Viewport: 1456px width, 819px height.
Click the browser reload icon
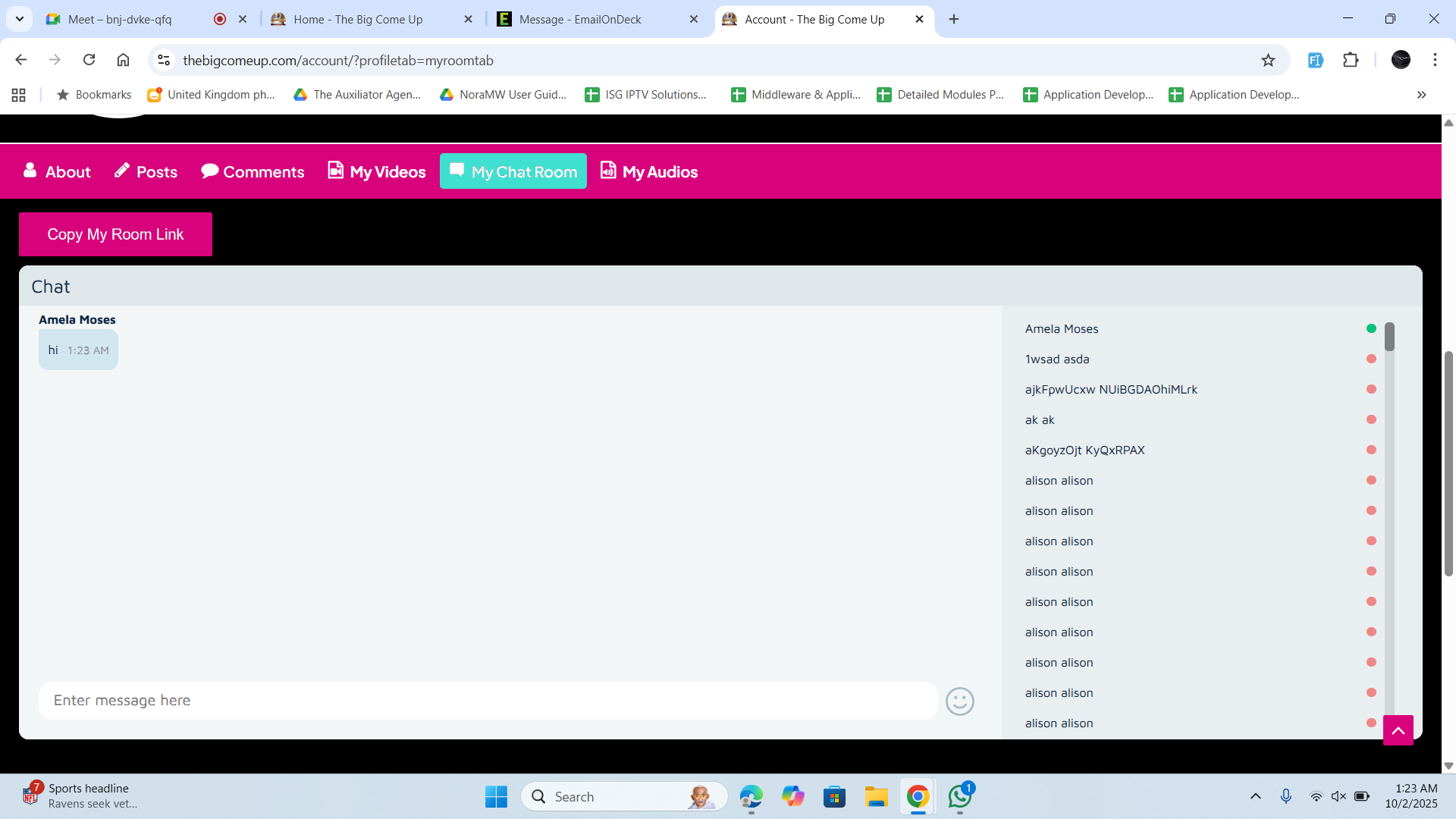[x=89, y=60]
